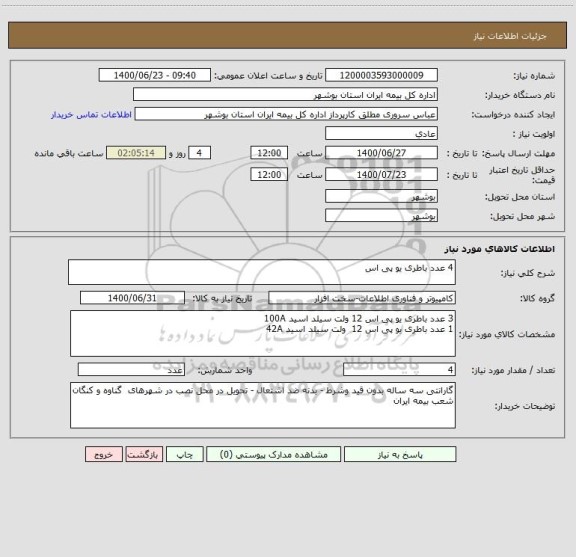This screenshot has width=576, height=557.
Task: Select the شماره نیاز field 1200003593000009
Action: point(381,75)
